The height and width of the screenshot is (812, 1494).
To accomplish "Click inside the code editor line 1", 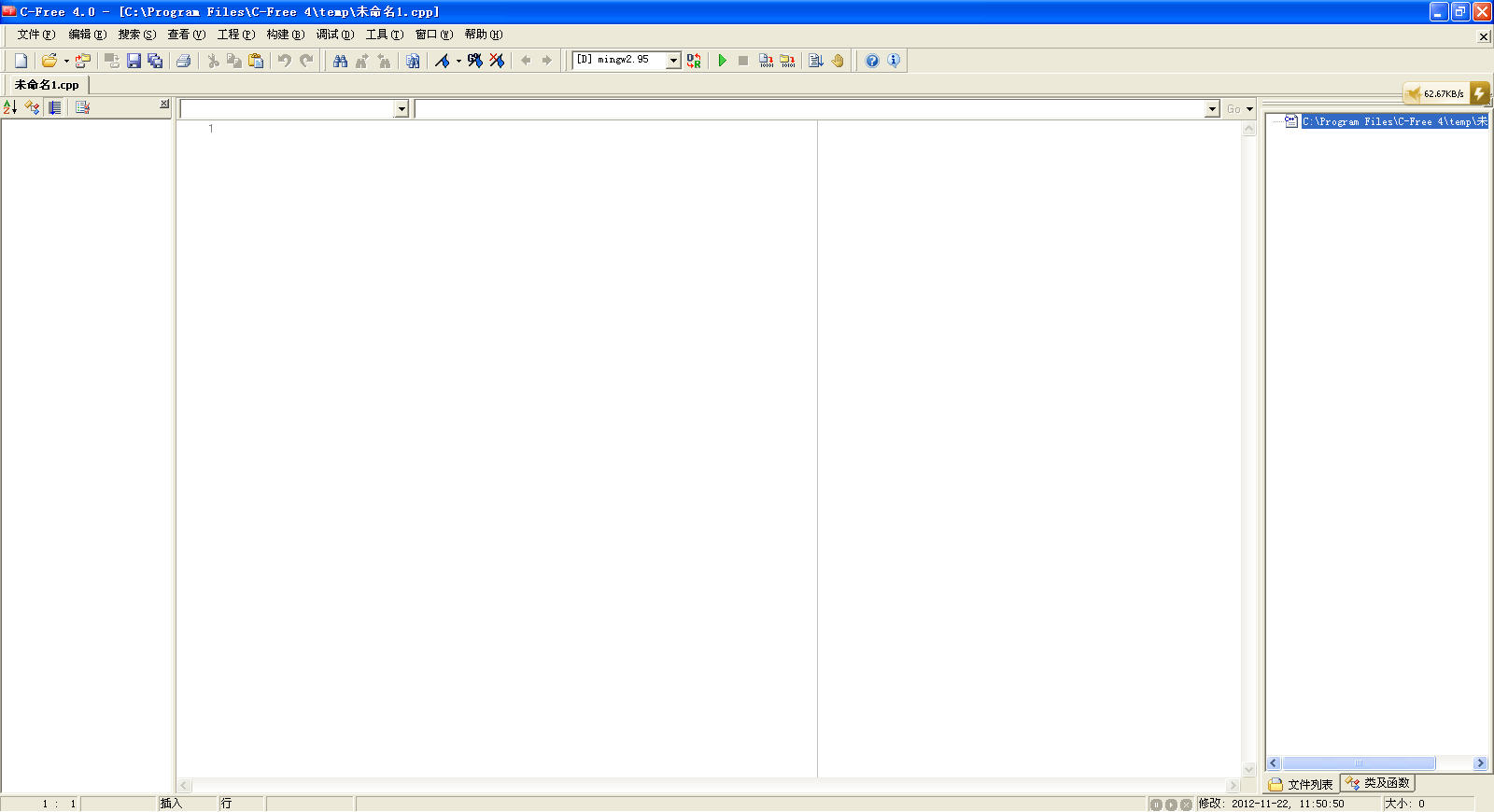I will 514,129.
